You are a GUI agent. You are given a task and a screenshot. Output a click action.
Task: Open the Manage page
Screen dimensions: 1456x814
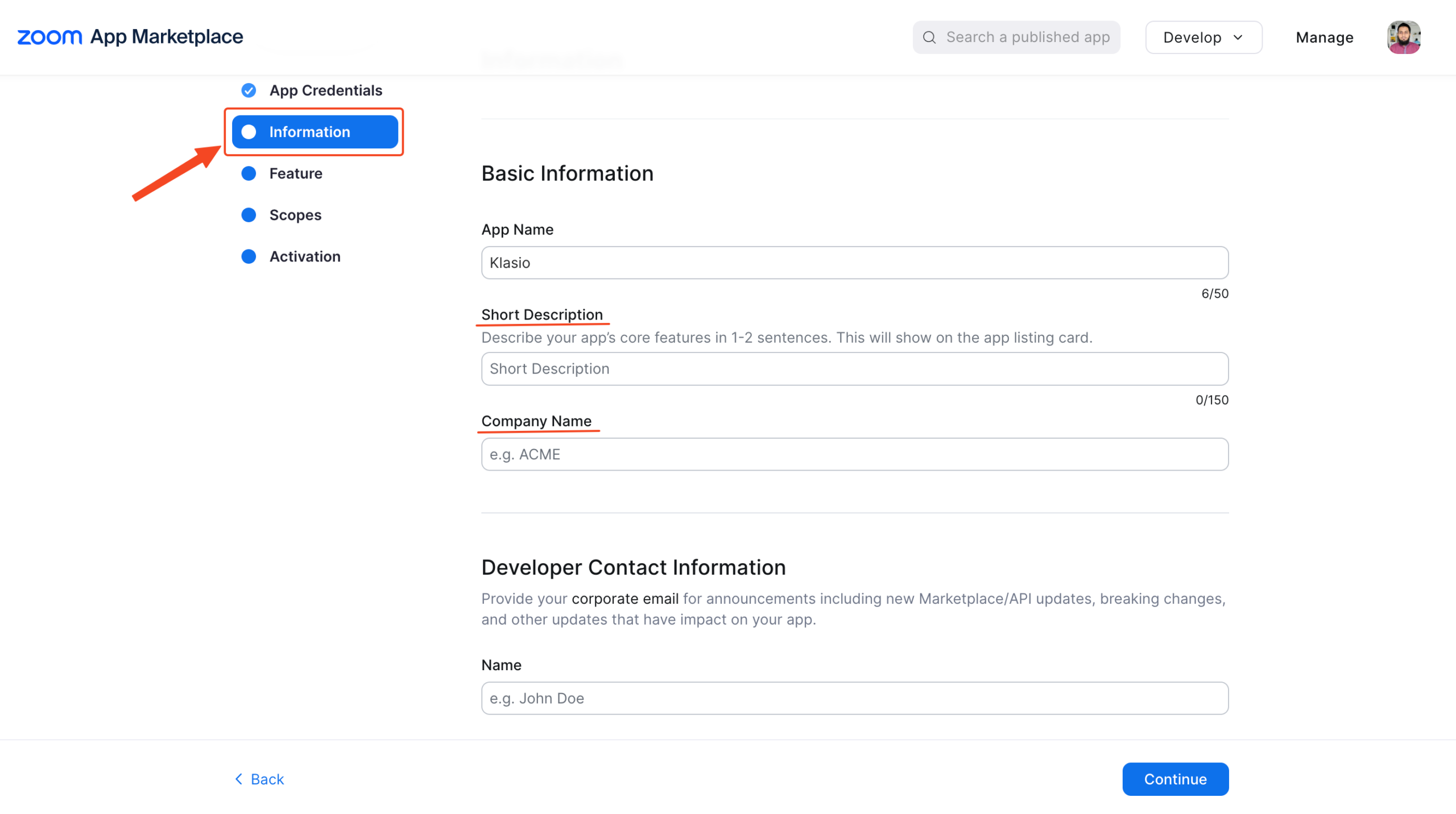coord(1324,38)
